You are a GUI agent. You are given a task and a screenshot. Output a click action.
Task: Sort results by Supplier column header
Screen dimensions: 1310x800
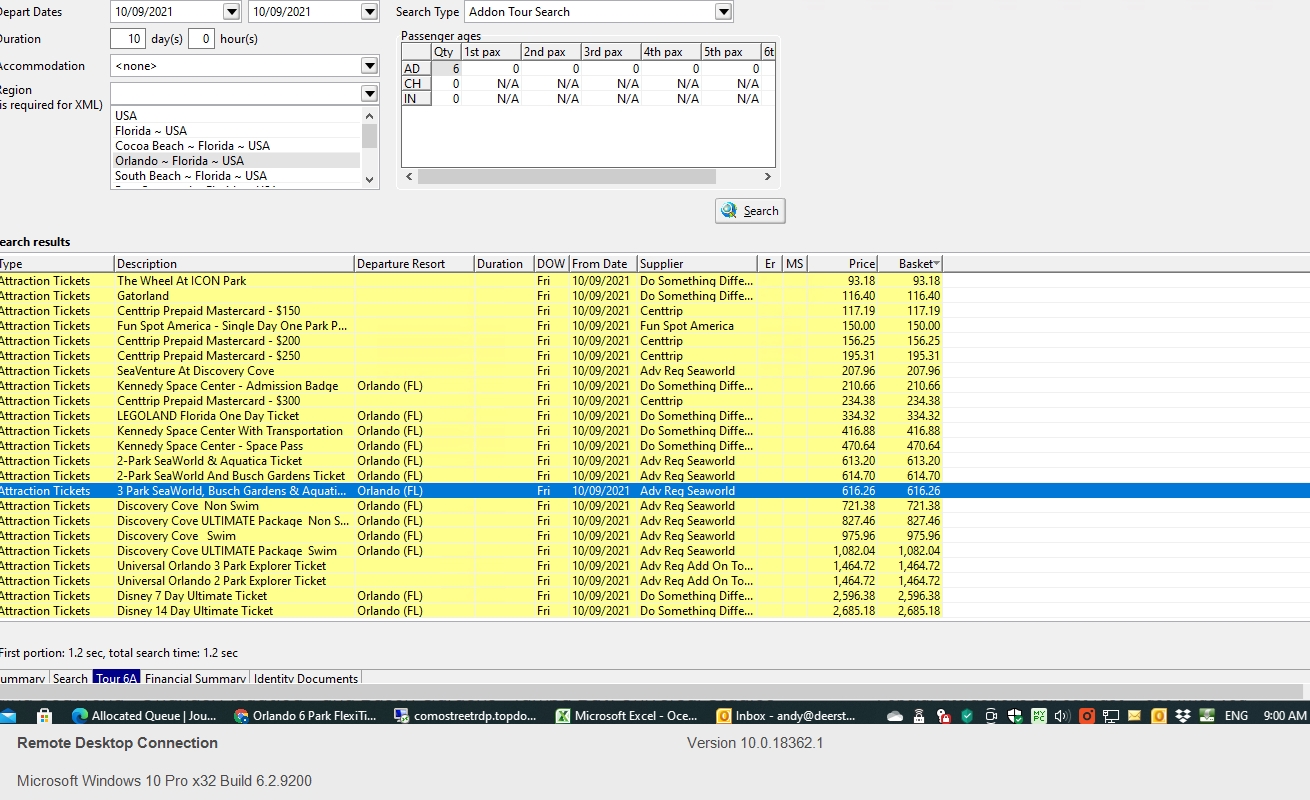pyautogui.click(x=697, y=264)
